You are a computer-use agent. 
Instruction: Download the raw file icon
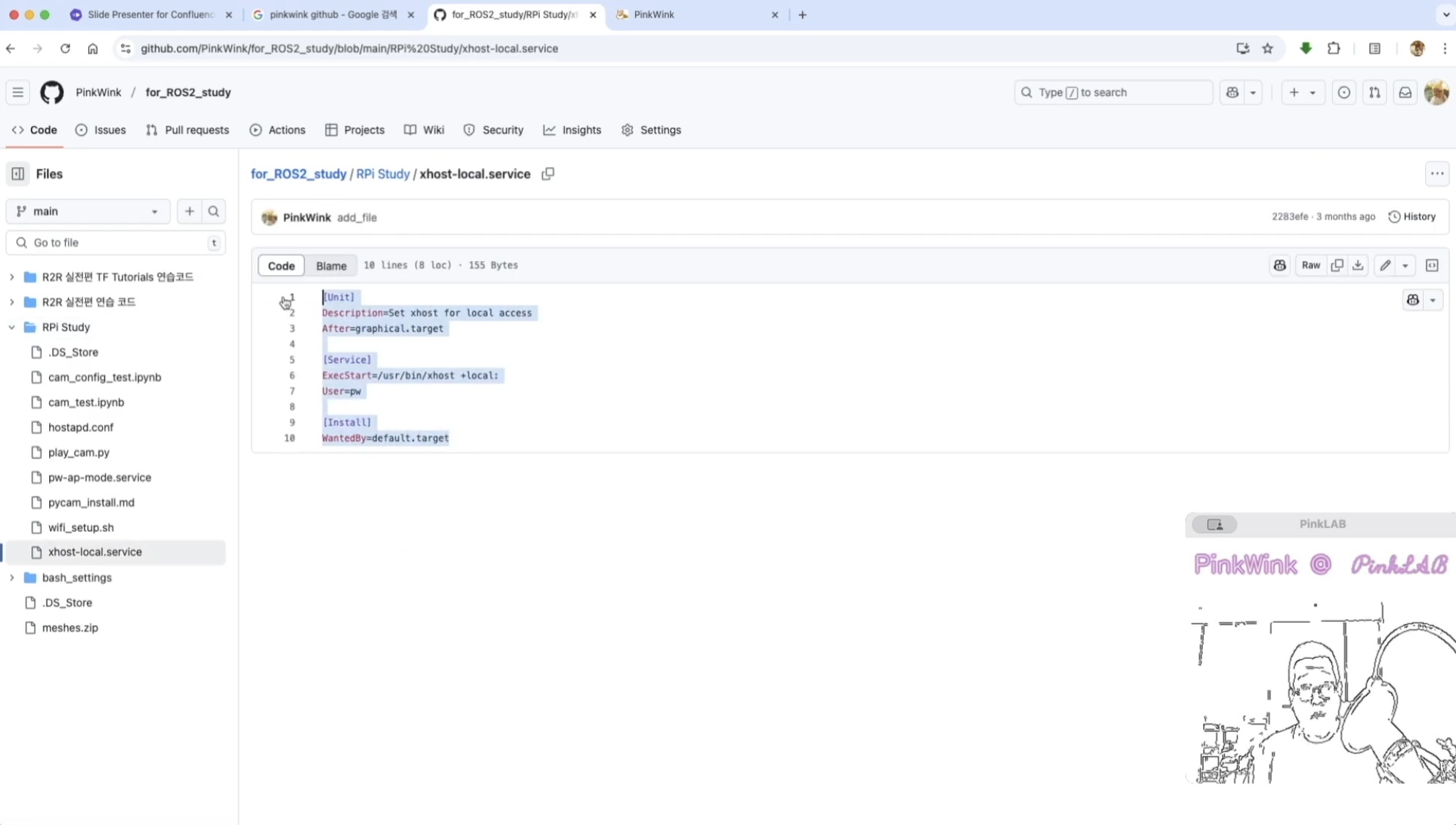1358,265
